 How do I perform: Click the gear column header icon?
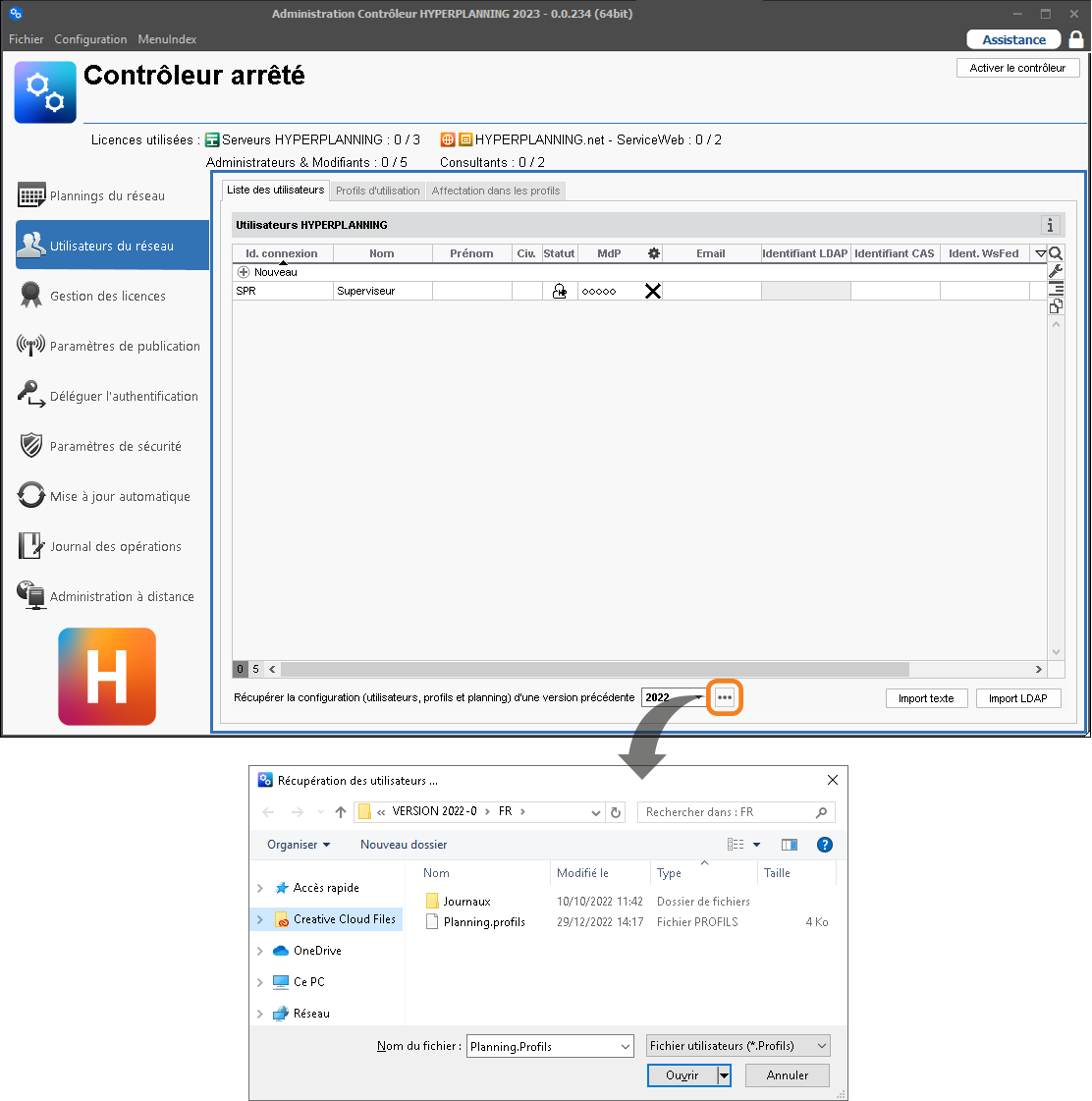654,253
